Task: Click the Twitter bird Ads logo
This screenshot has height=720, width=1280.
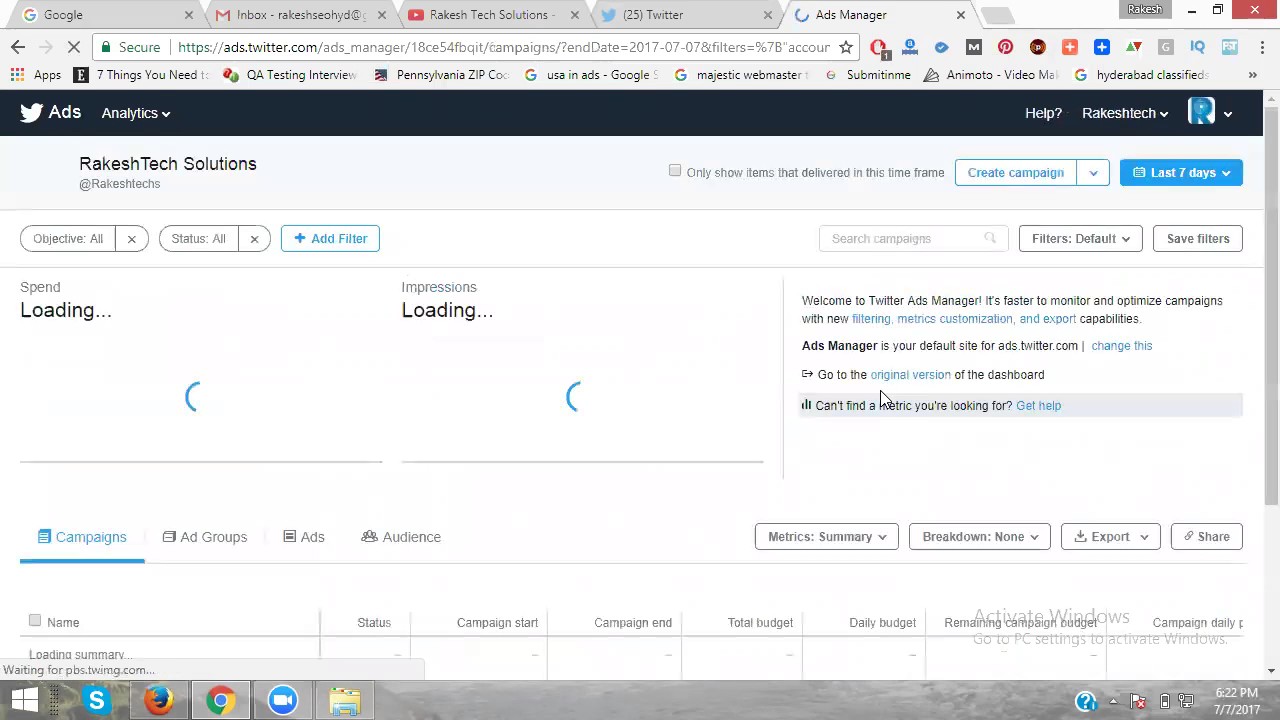Action: (51, 112)
